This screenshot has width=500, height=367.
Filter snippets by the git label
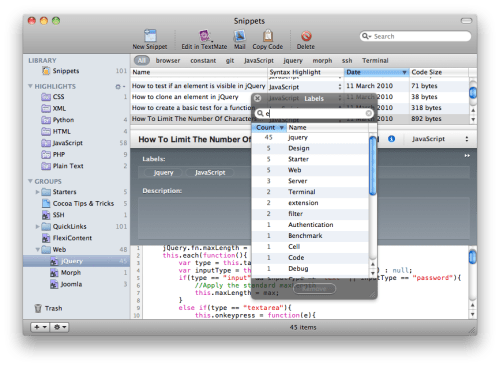230,61
